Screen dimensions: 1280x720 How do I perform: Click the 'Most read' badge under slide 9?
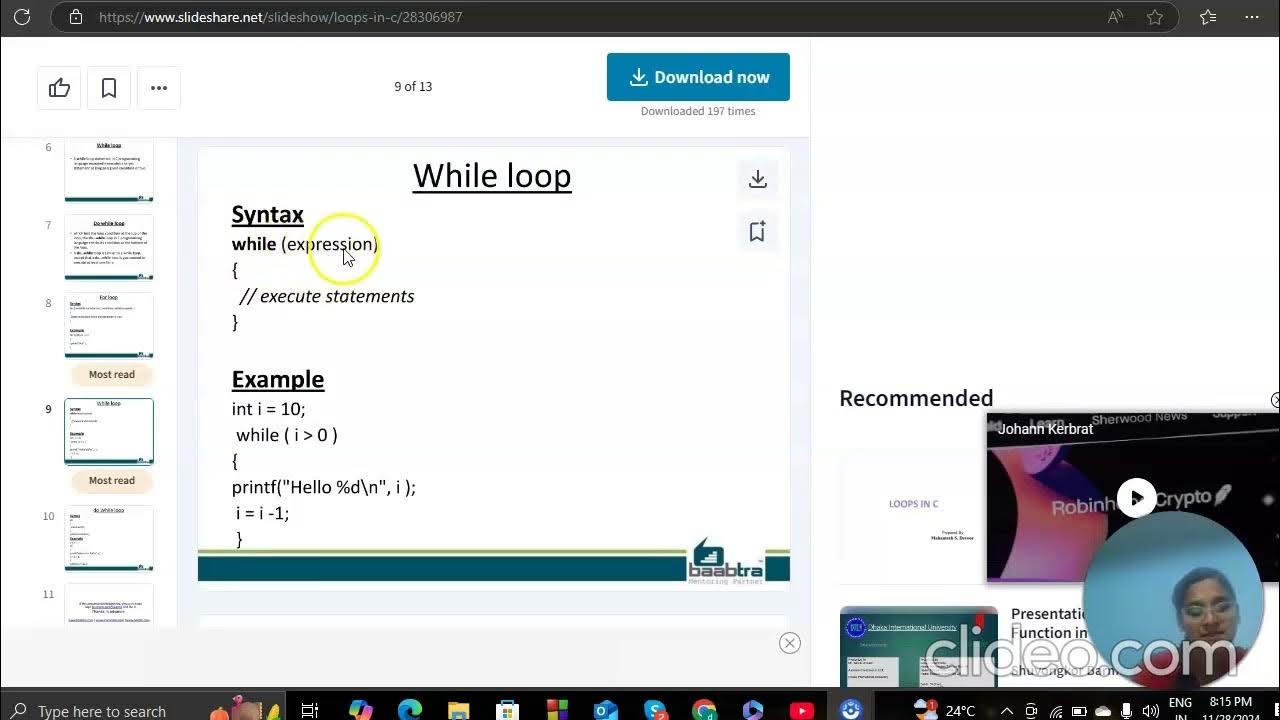point(112,481)
